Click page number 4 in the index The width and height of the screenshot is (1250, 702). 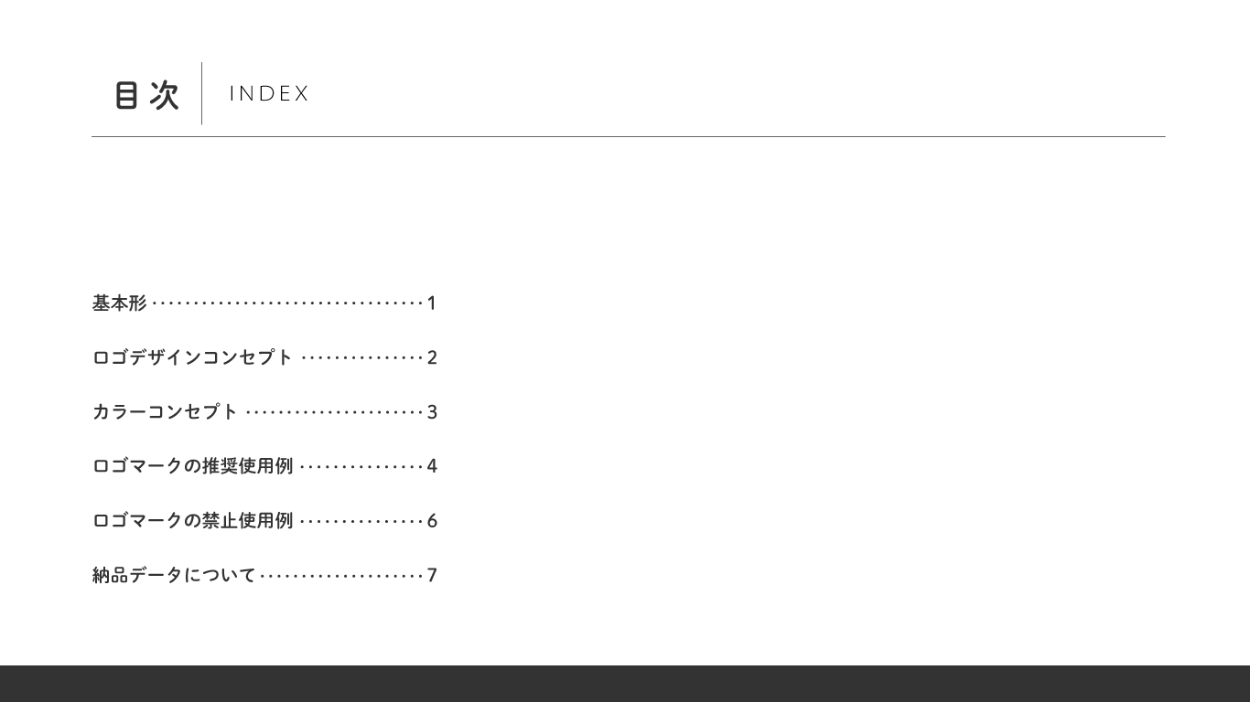432,466
